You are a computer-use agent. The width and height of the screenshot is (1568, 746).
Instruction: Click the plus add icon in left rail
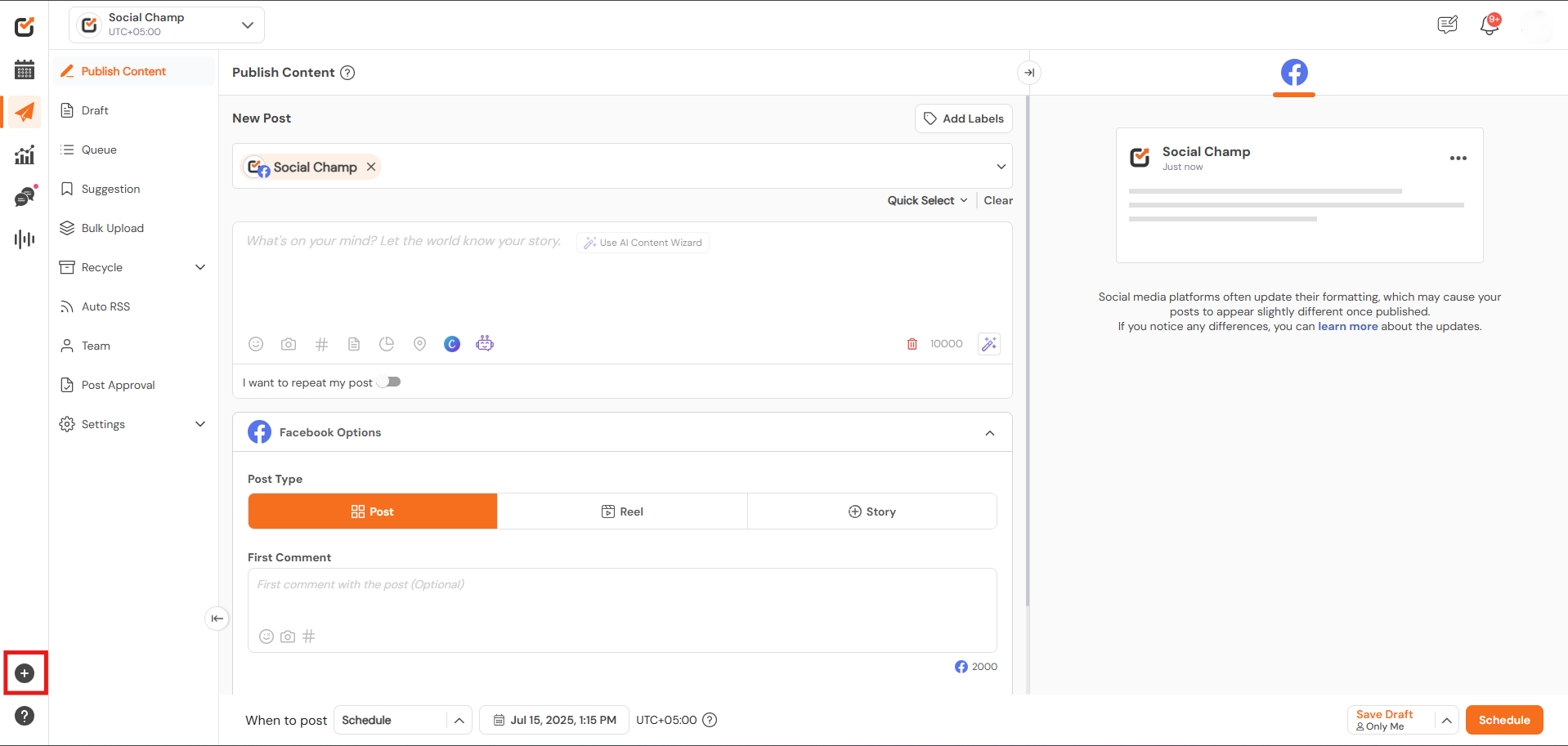(x=25, y=673)
